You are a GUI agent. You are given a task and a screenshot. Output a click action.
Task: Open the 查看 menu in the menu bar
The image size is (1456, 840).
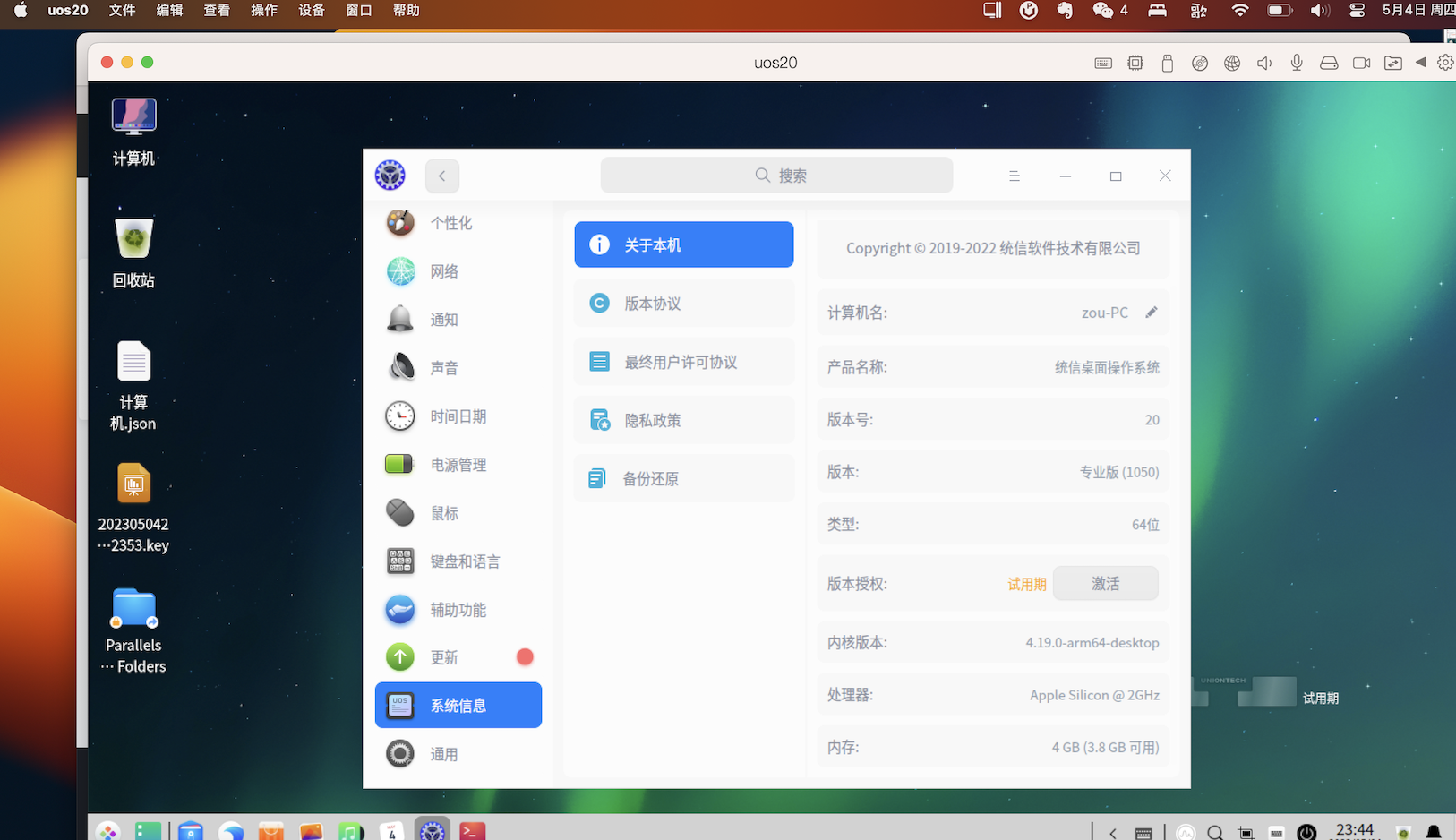click(217, 11)
